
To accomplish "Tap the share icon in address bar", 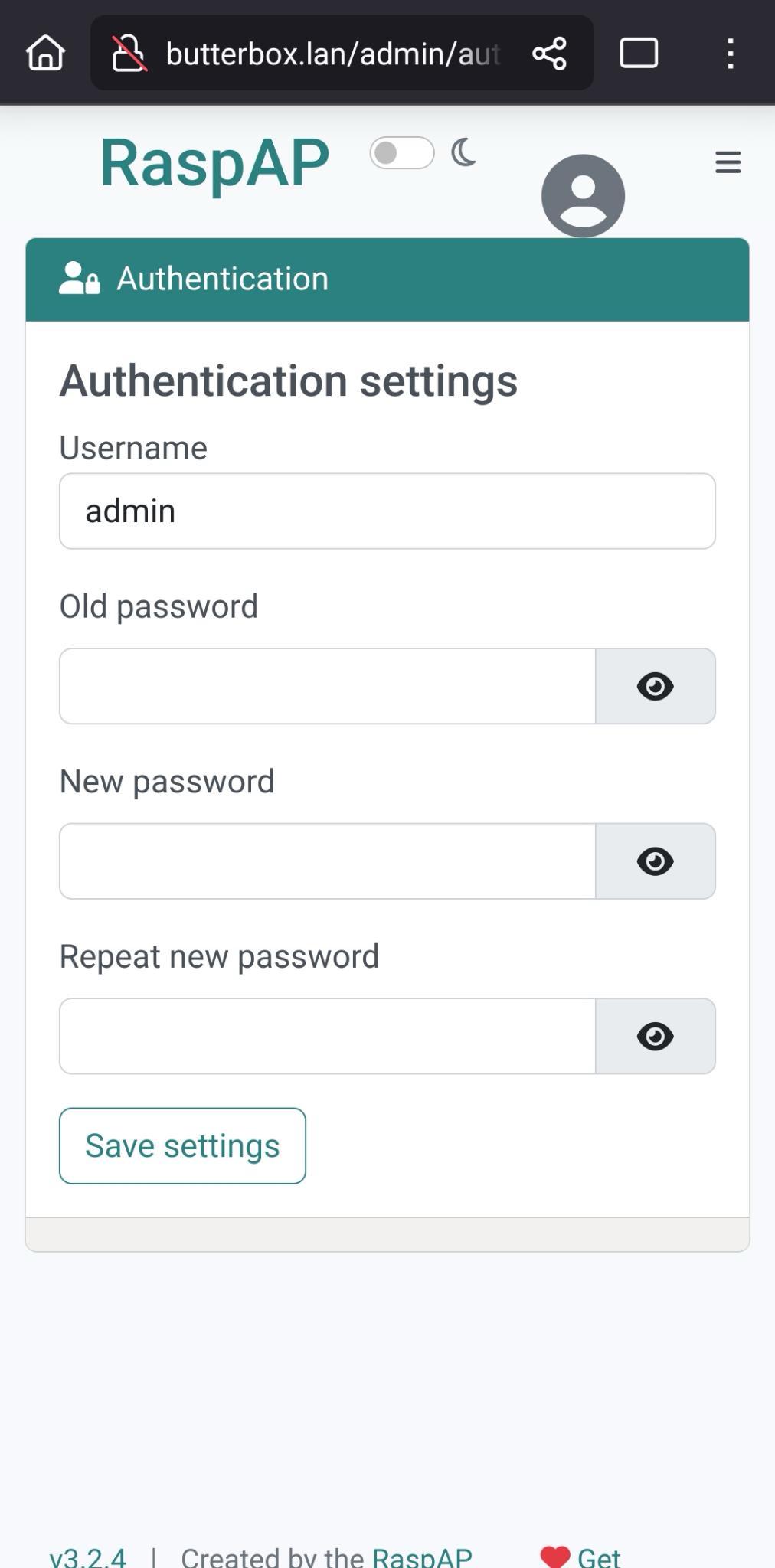I will click(x=549, y=54).
